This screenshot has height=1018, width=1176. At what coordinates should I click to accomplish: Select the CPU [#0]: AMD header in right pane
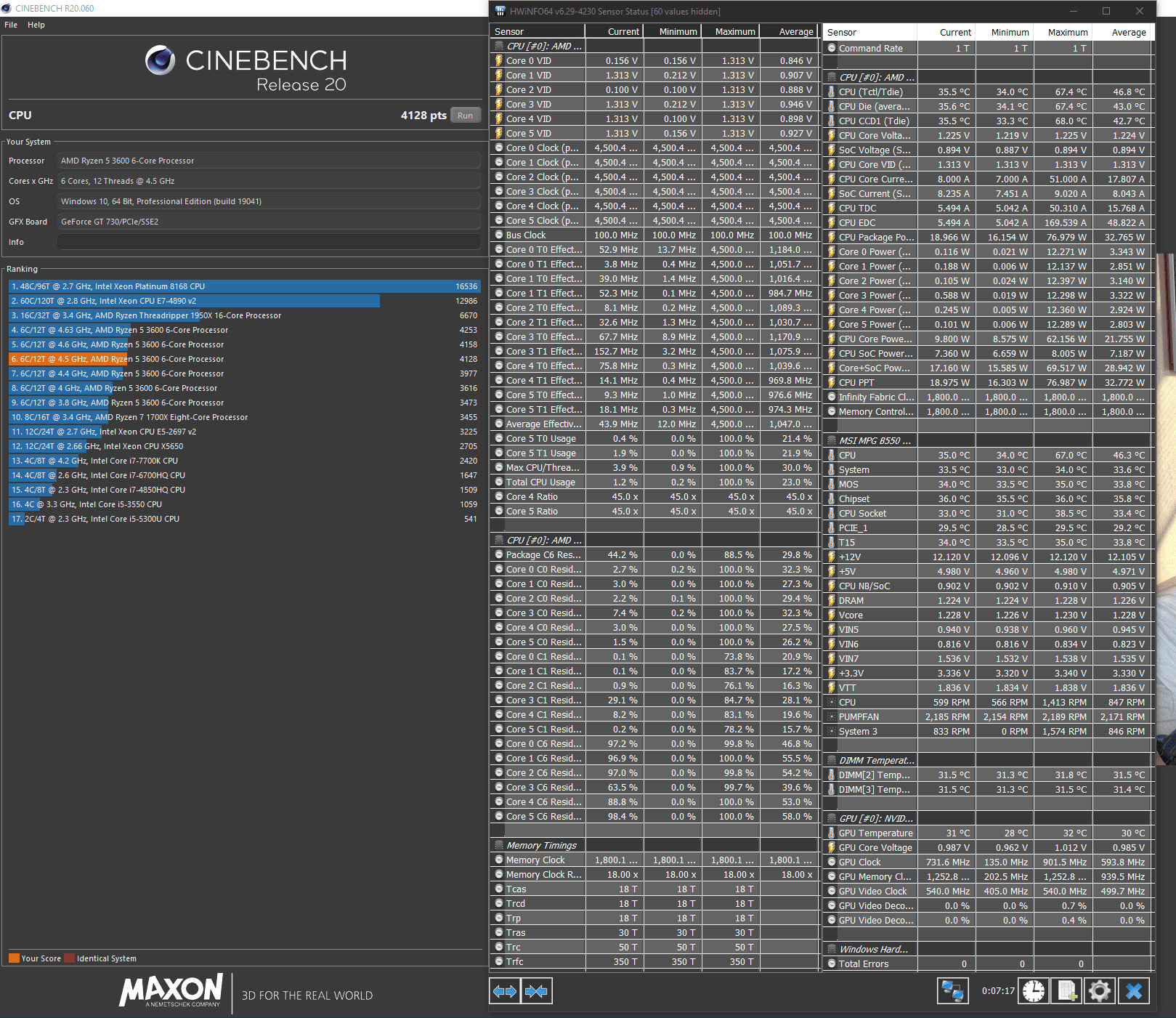coord(988,78)
